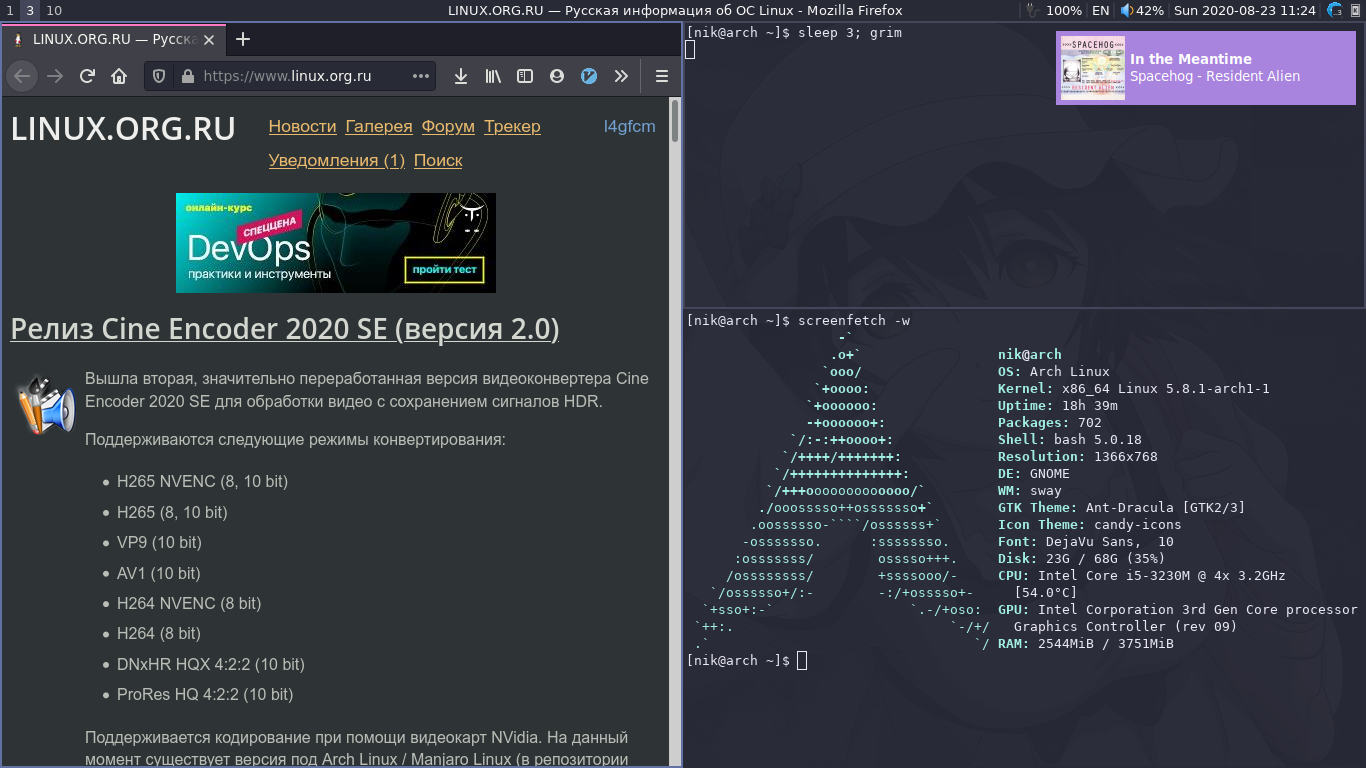Switch to workspace 1
Image resolution: width=1366 pixels, height=768 pixels.
9,10
